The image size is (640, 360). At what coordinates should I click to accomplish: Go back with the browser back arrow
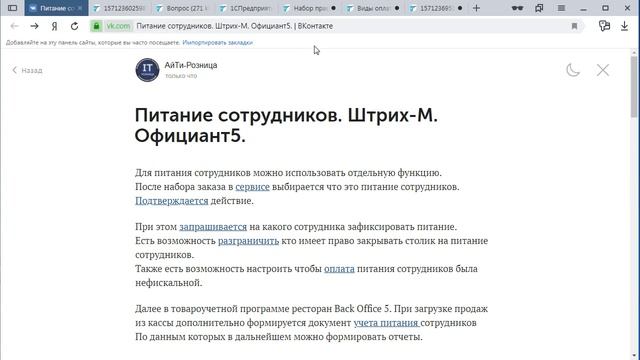point(15,26)
